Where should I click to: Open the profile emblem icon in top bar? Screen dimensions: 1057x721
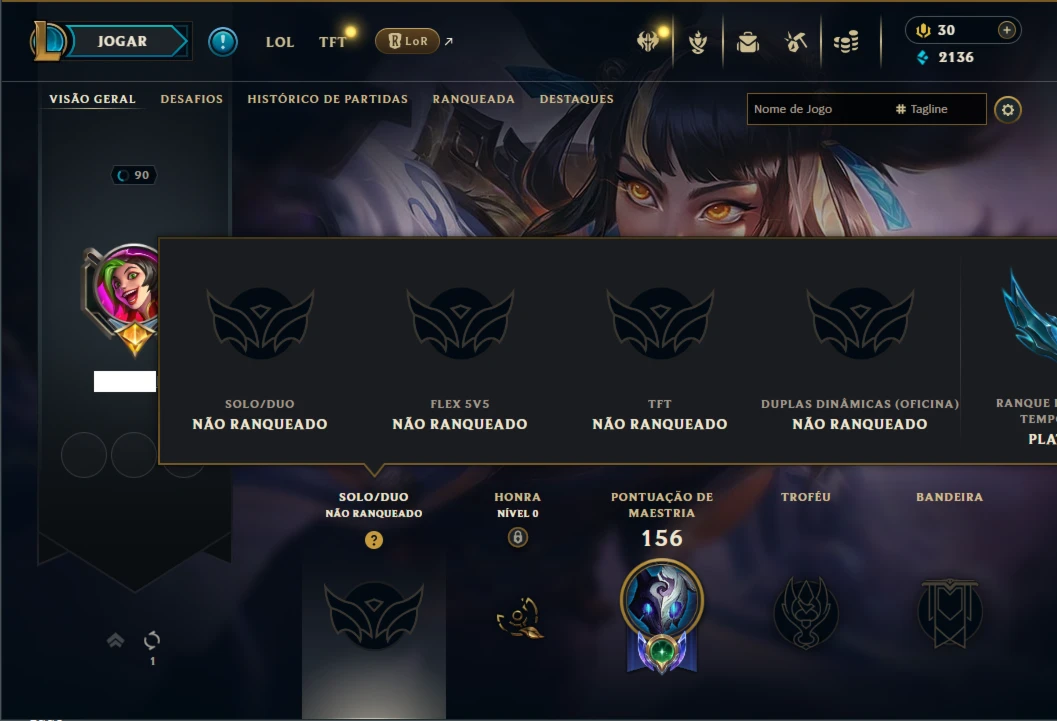coord(698,42)
